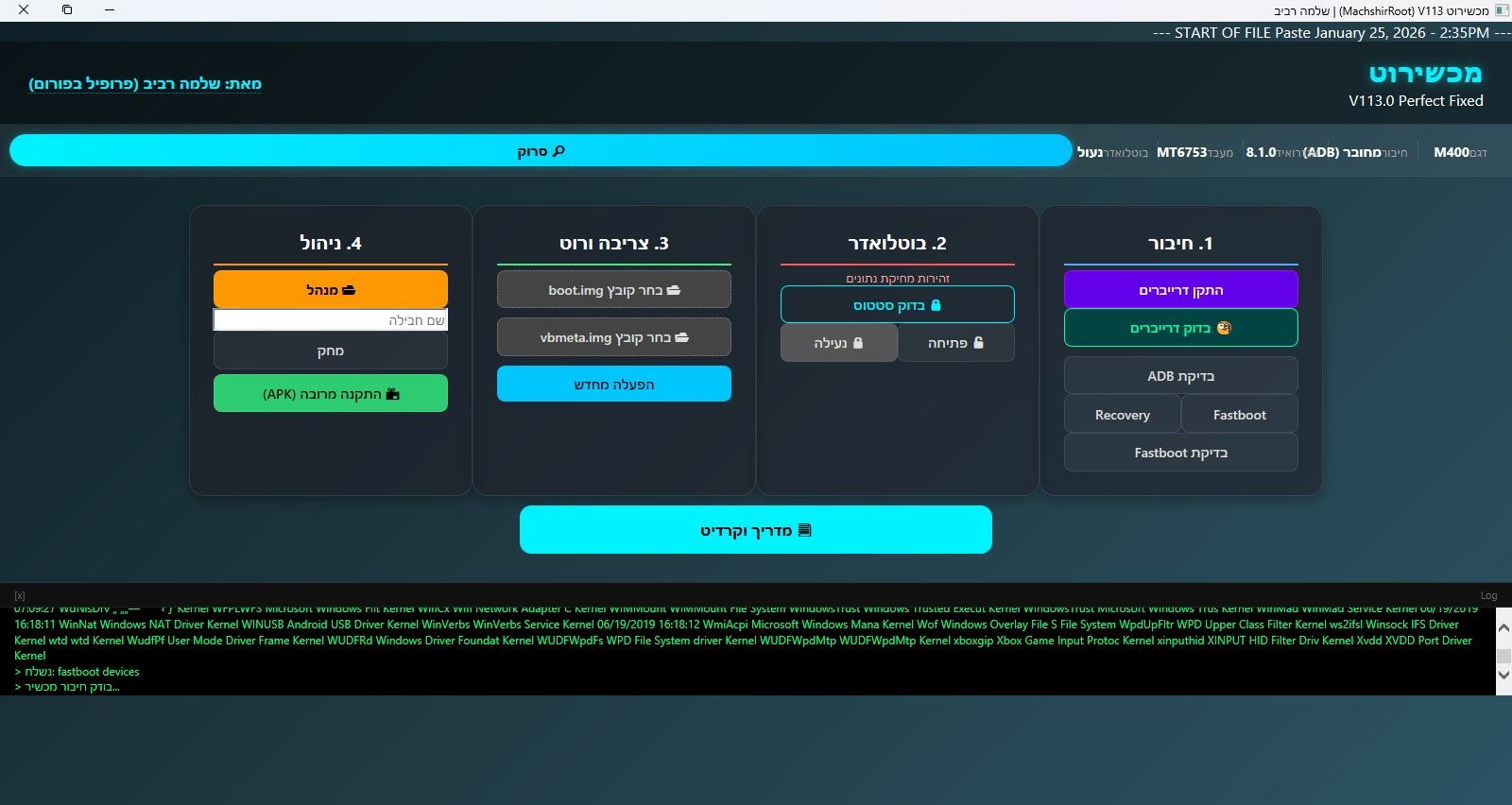Choose vbmeta.img file button

613,337
